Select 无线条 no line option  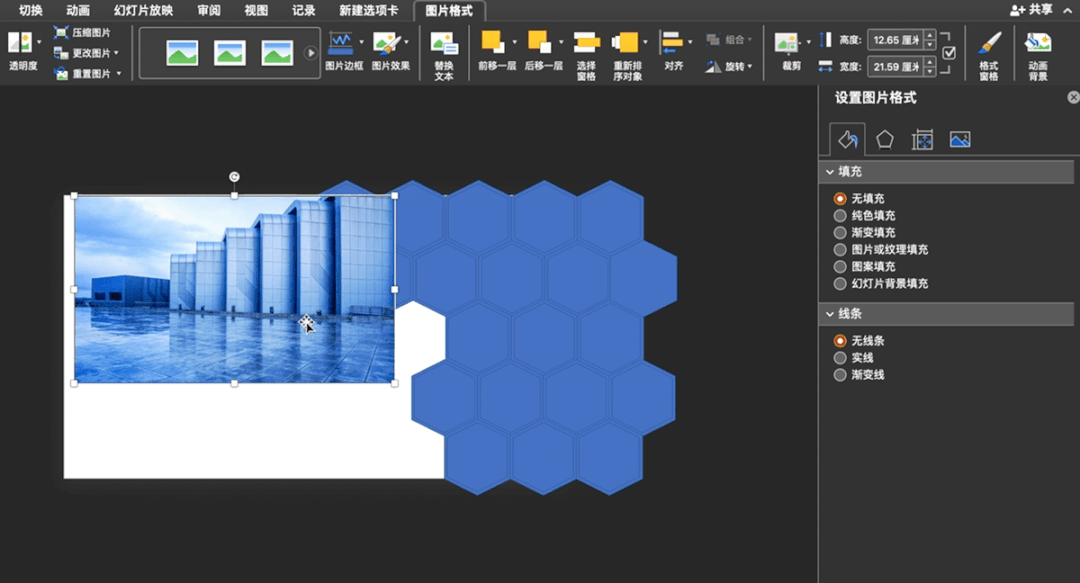coord(859,340)
